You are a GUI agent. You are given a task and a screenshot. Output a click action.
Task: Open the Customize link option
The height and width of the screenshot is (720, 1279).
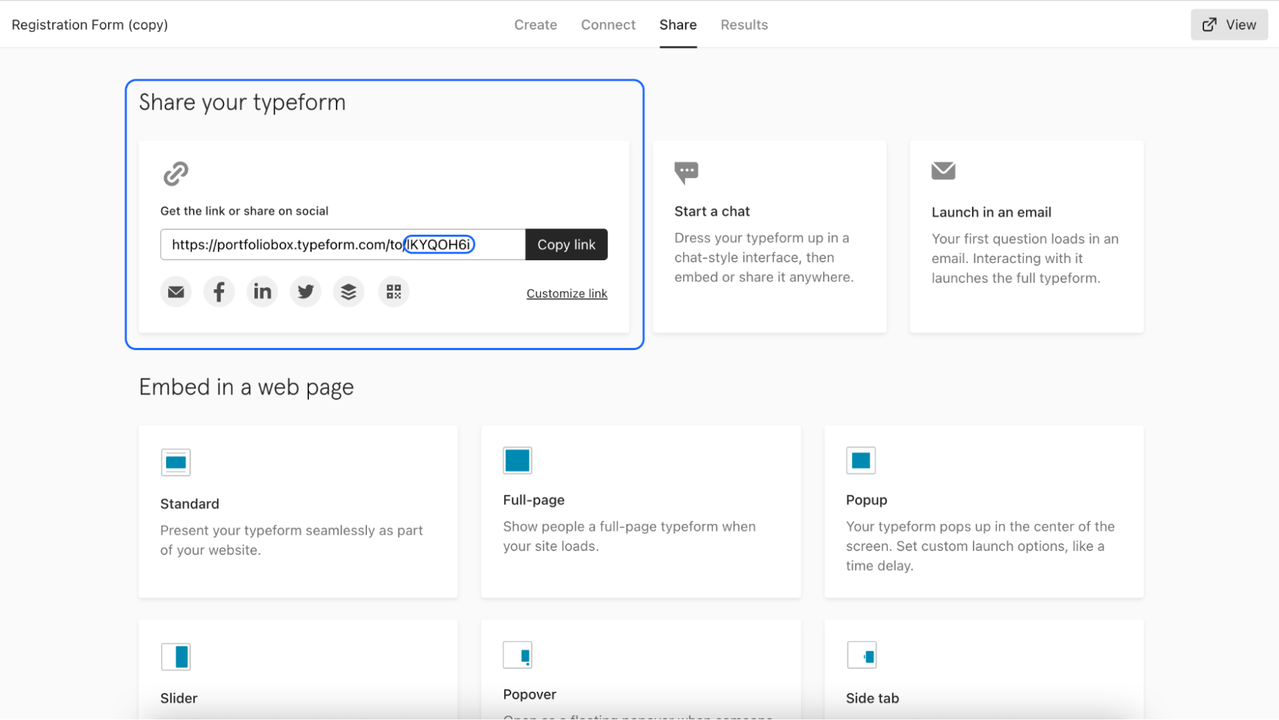[x=566, y=294]
